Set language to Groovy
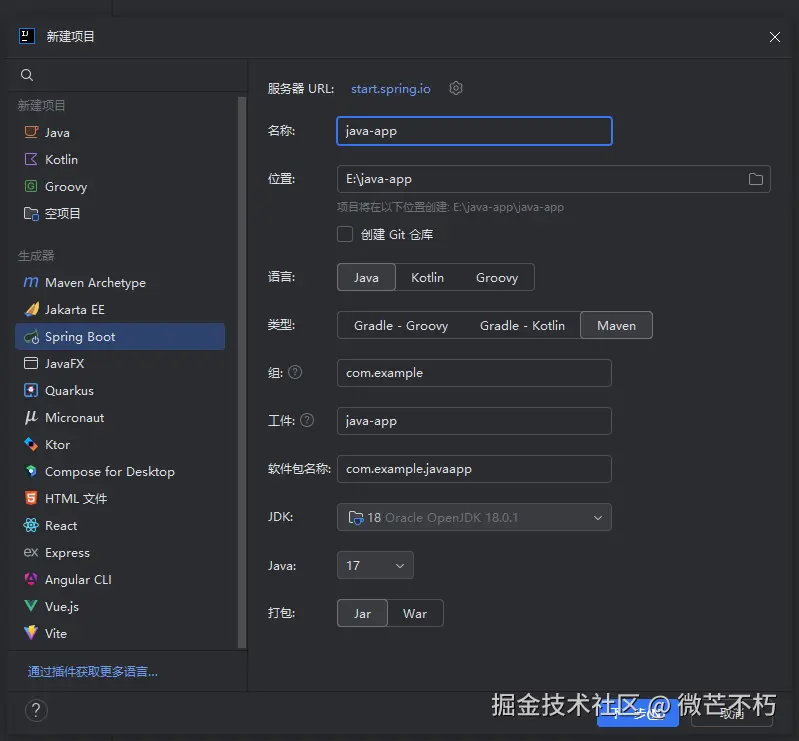This screenshot has height=741, width=799. click(497, 278)
